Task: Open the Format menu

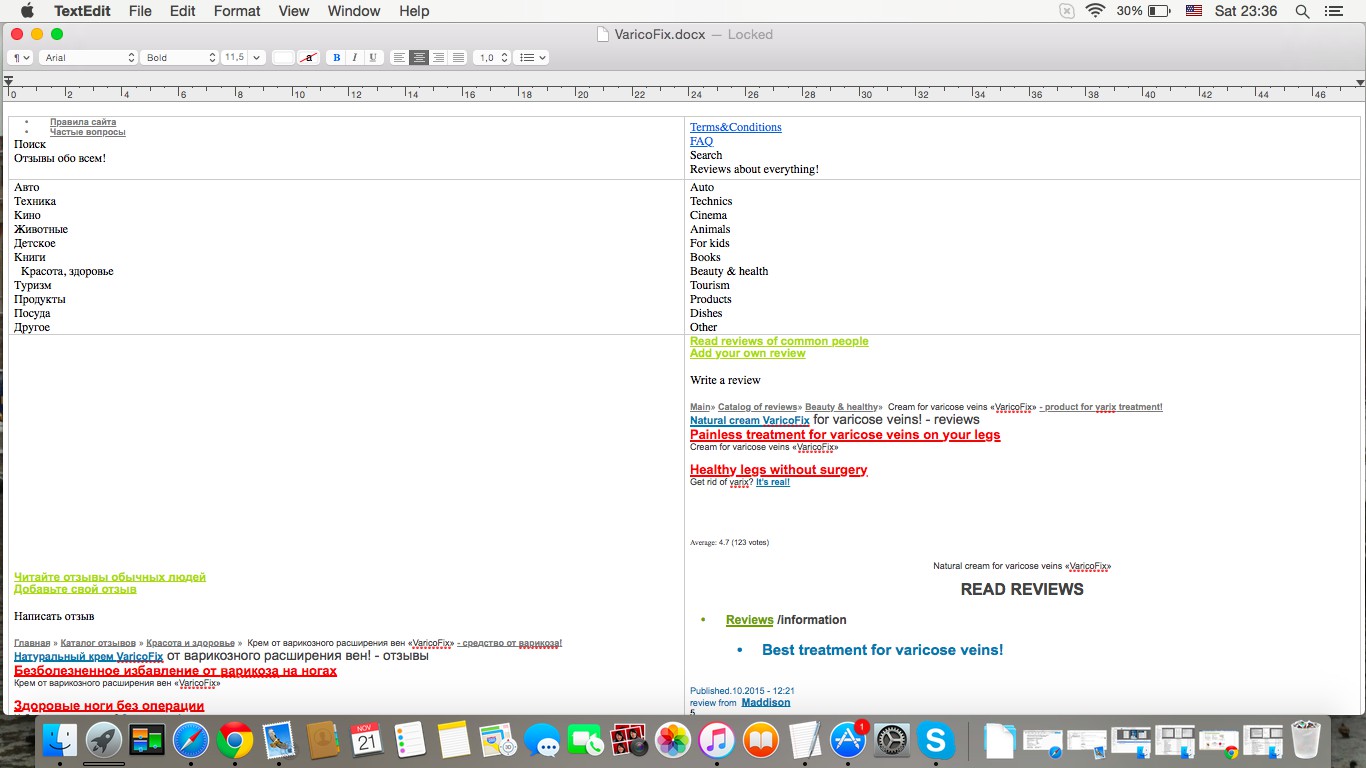Action: pos(237,11)
